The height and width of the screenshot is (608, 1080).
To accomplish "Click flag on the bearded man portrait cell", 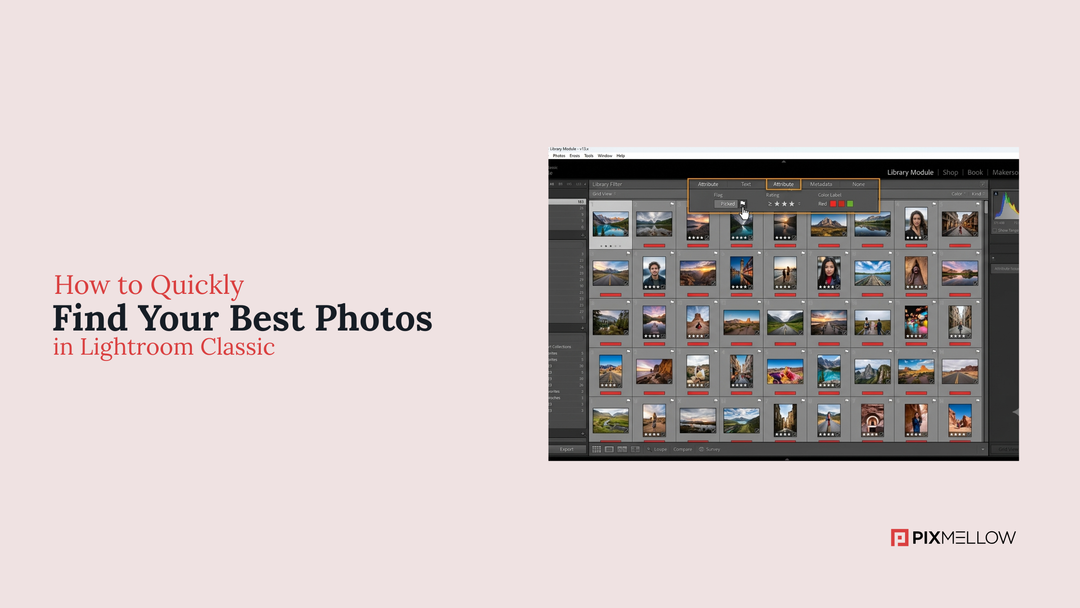I will 672,253.
